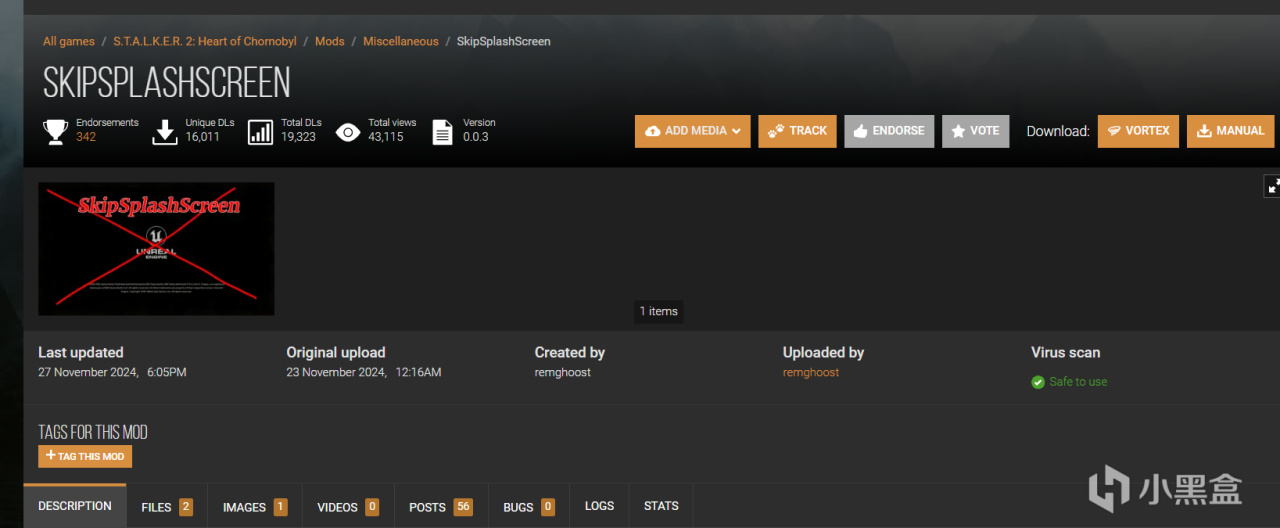This screenshot has width=1280, height=528.
Task: Click the Endorsements trophy icon
Action: 57,131
